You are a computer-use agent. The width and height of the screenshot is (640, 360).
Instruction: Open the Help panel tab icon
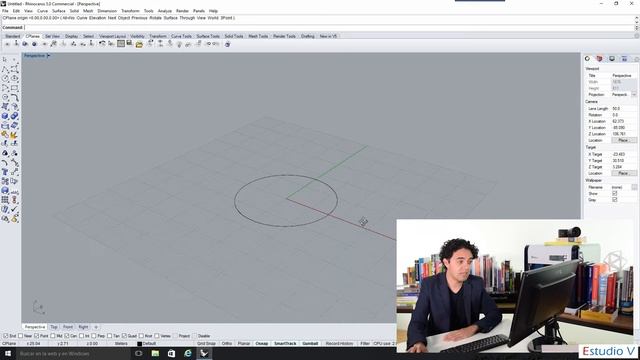pyautogui.click(x=624, y=59)
